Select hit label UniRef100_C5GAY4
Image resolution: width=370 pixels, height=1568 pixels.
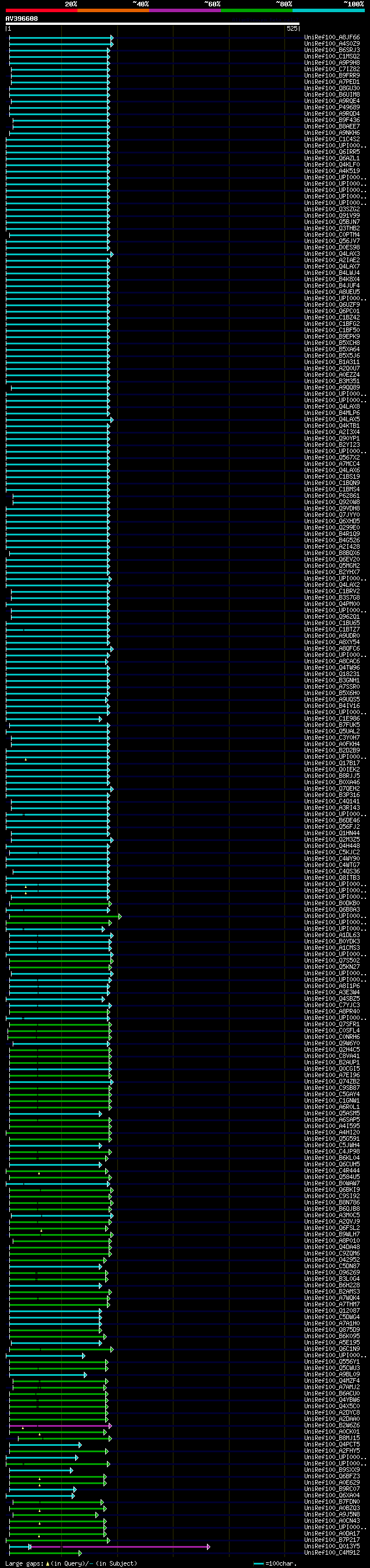332,1095
